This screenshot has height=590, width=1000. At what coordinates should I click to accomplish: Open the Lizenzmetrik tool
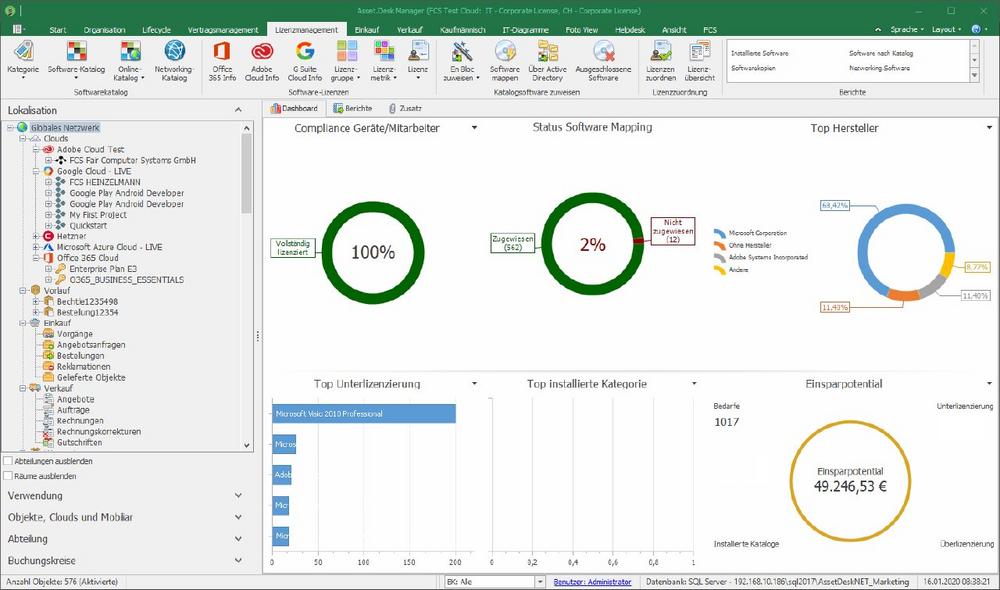point(384,60)
